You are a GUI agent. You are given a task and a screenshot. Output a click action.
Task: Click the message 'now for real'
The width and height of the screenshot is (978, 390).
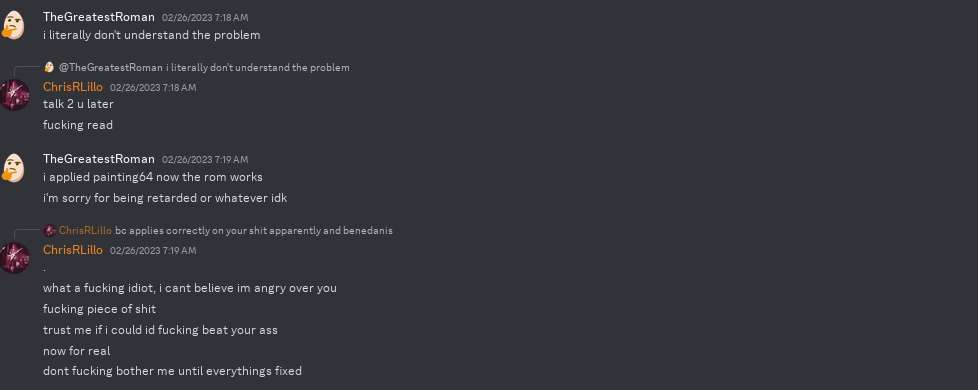tap(77, 351)
